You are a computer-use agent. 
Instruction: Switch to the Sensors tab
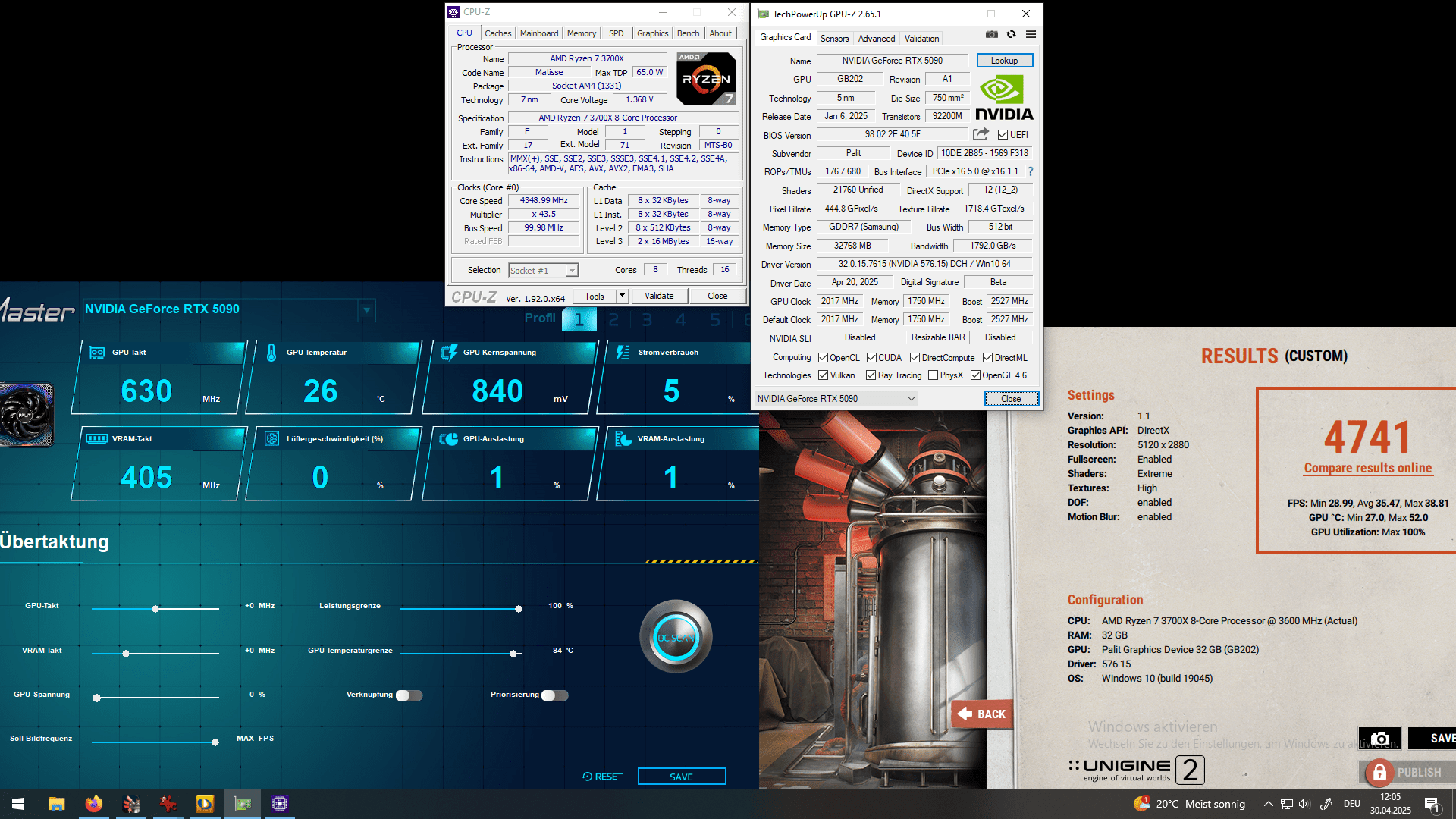click(834, 38)
